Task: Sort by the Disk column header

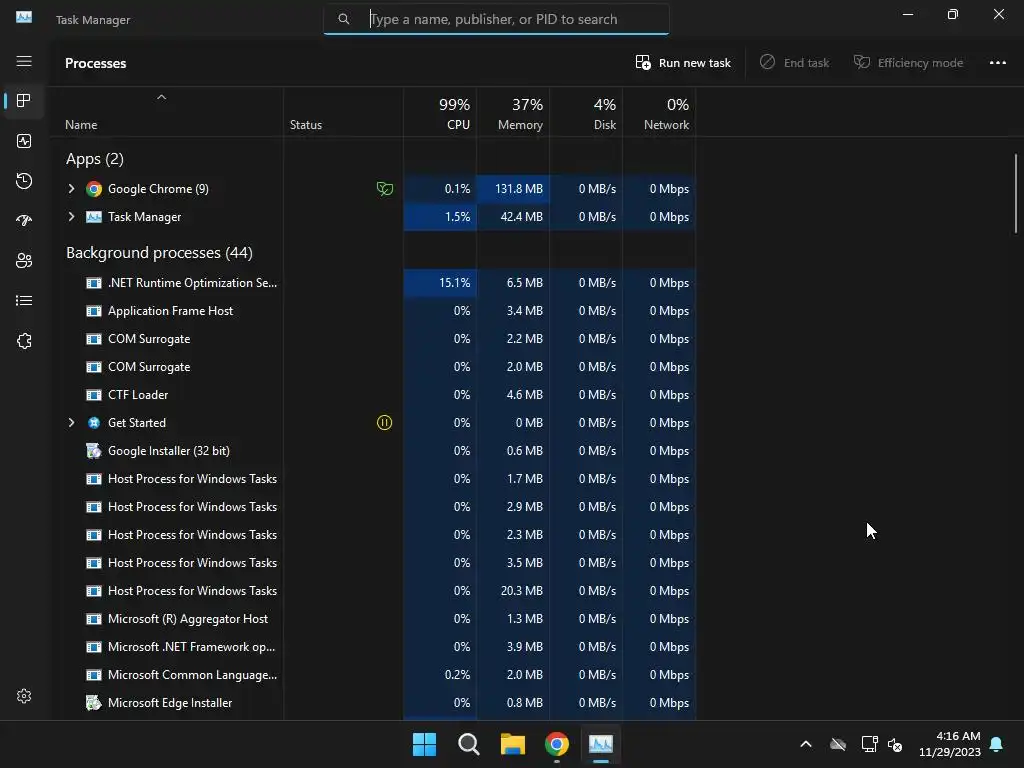Action: click(x=586, y=113)
